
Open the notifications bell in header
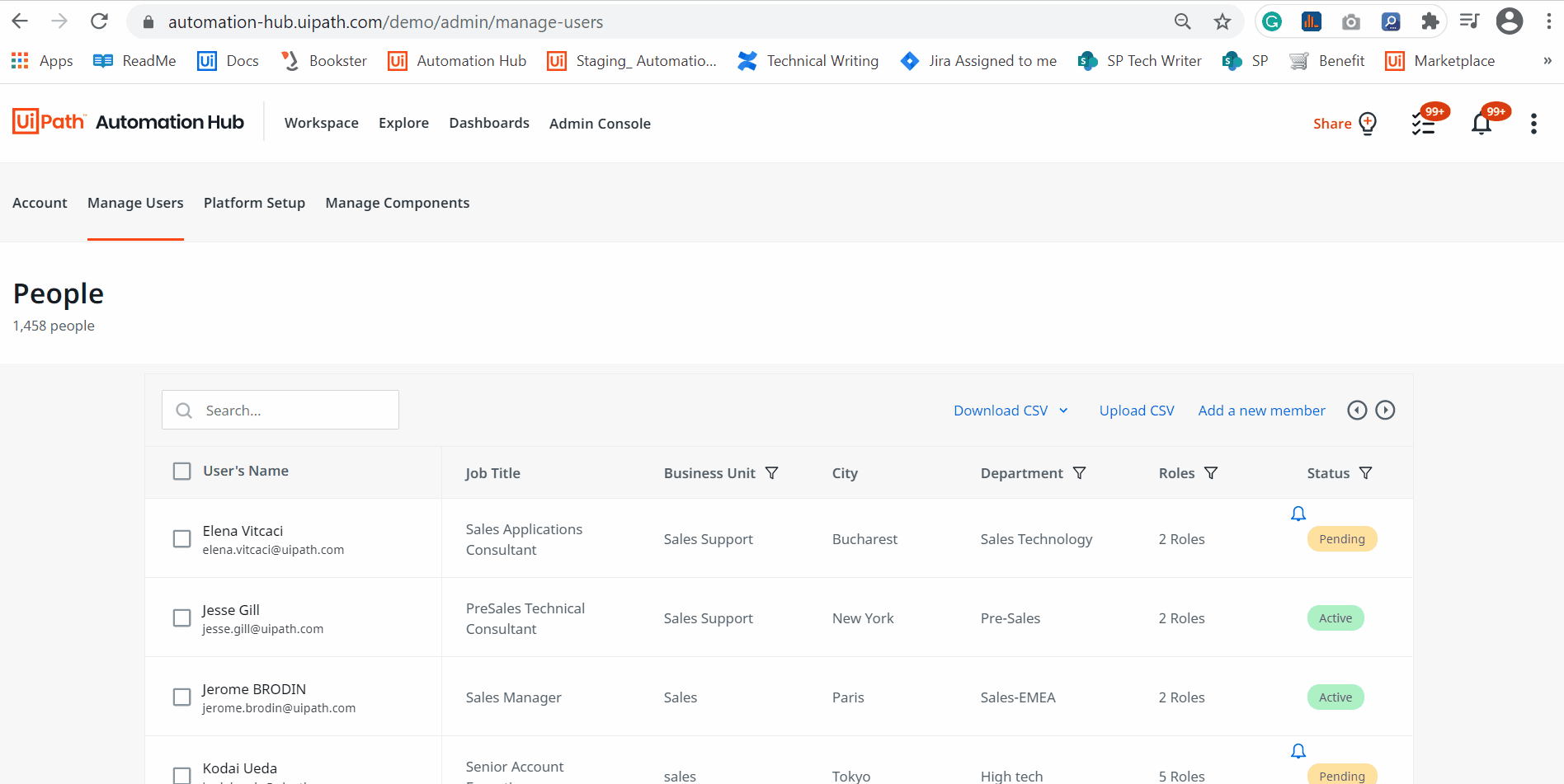[x=1482, y=123]
